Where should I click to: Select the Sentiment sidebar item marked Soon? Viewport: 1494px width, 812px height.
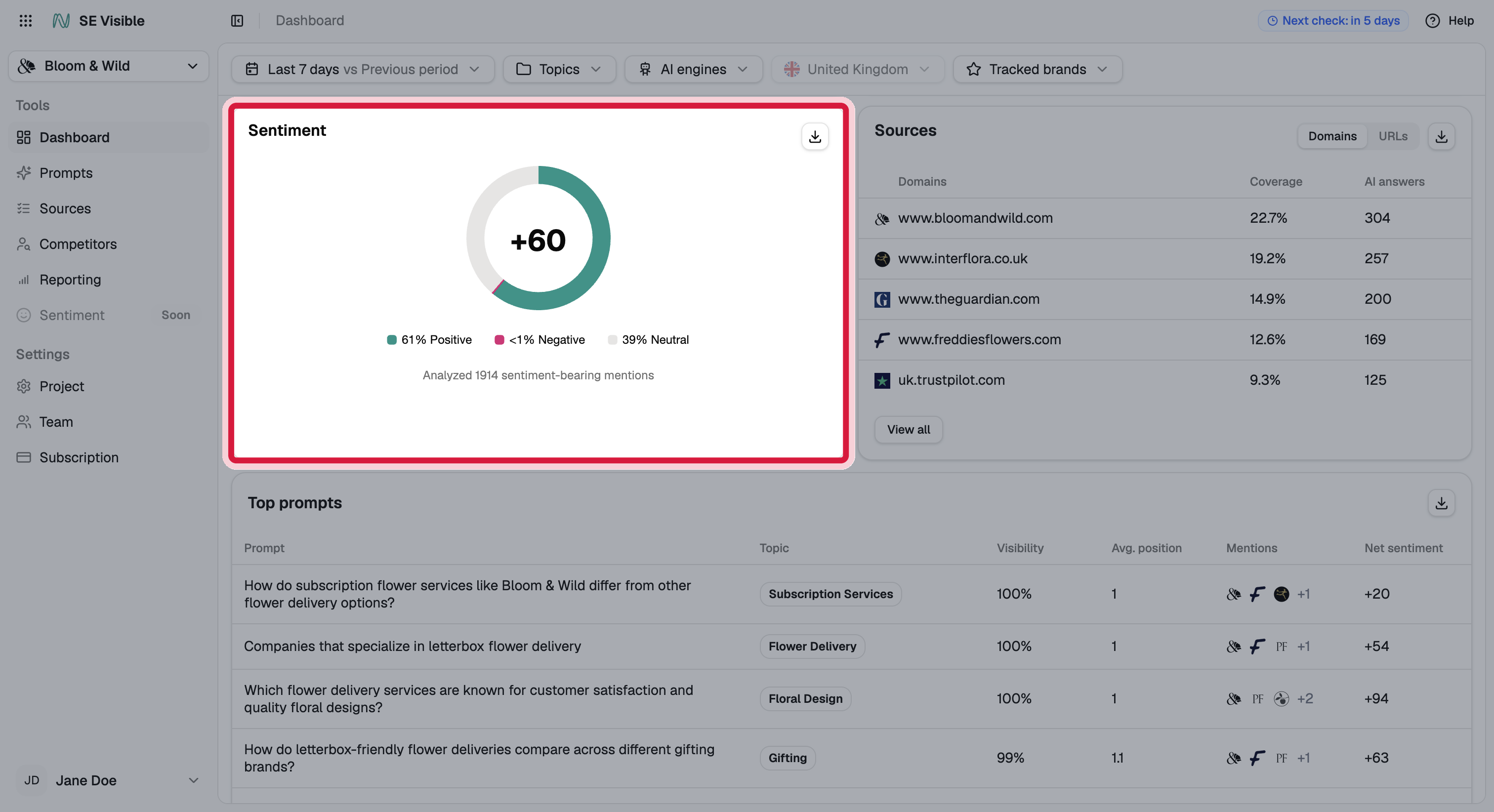click(x=109, y=315)
